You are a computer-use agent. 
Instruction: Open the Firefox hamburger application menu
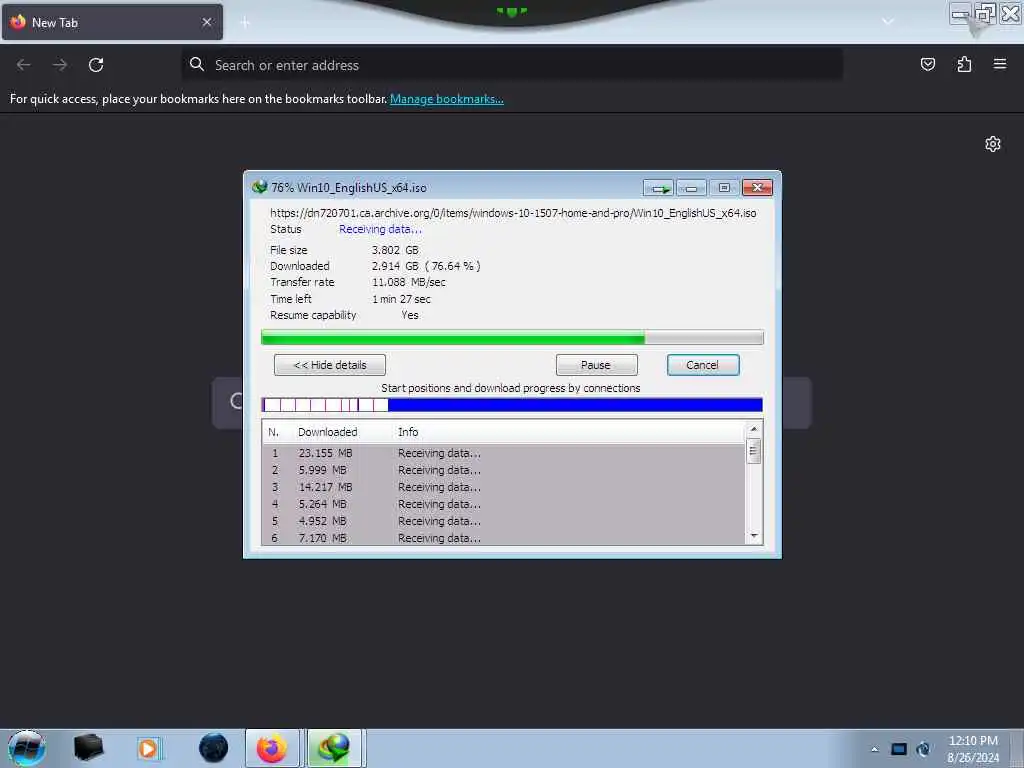click(1000, 64)
